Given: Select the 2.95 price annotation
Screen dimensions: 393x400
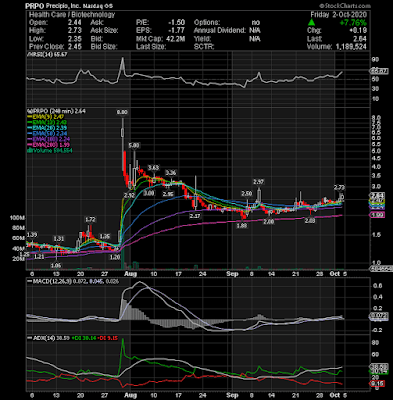Looking at the screenshot, I should pos(168,194).
